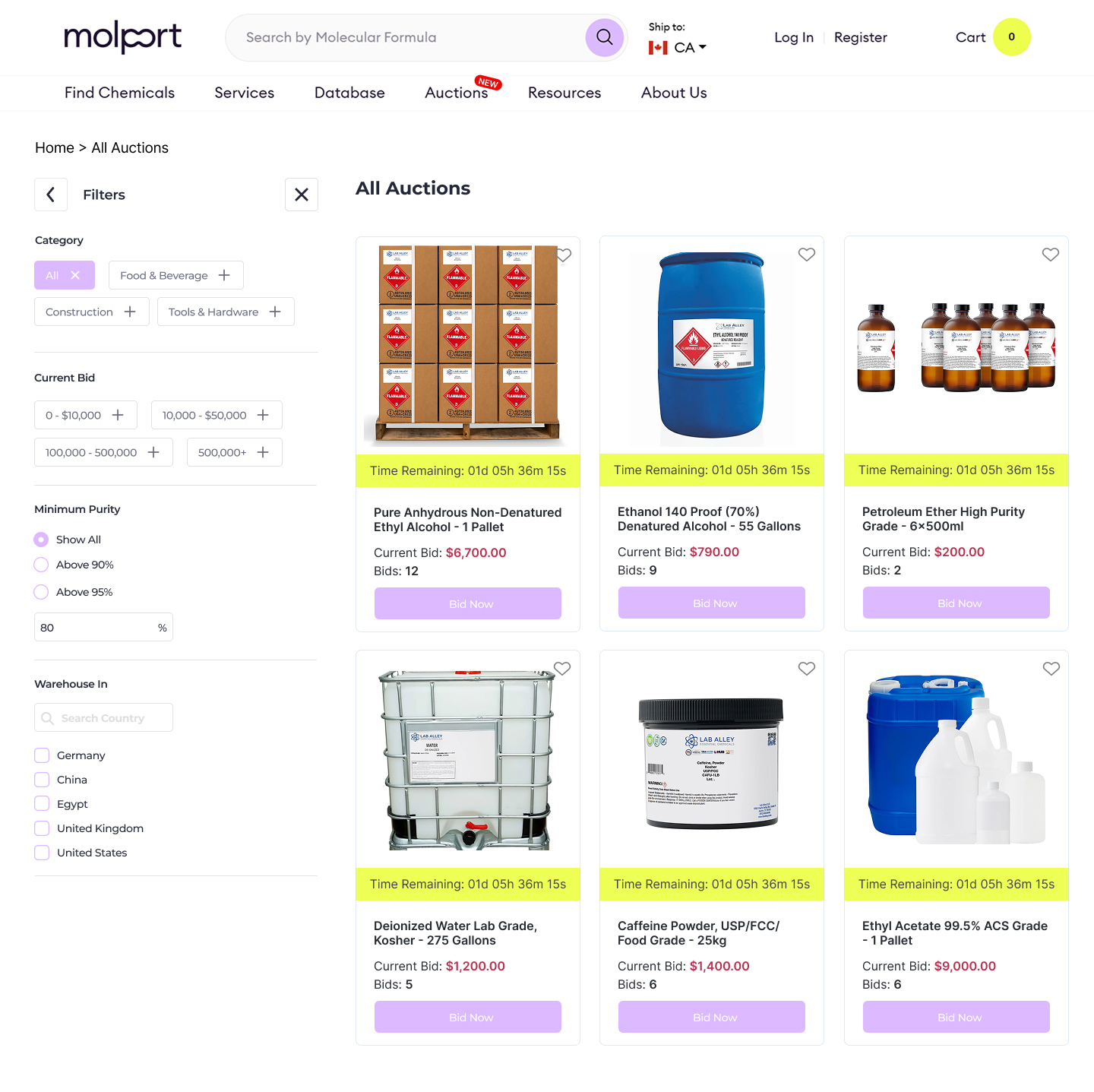This screenshot has width=1094, height=1092.
Task: Open the Find Chemicals menu
Action: pos(119,93)
